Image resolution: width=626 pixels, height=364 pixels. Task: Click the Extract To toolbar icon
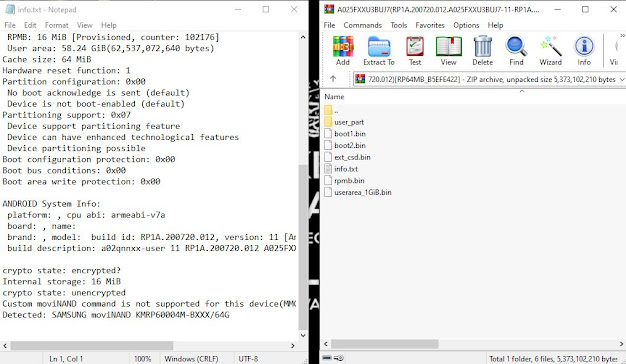tap(379, 51)
